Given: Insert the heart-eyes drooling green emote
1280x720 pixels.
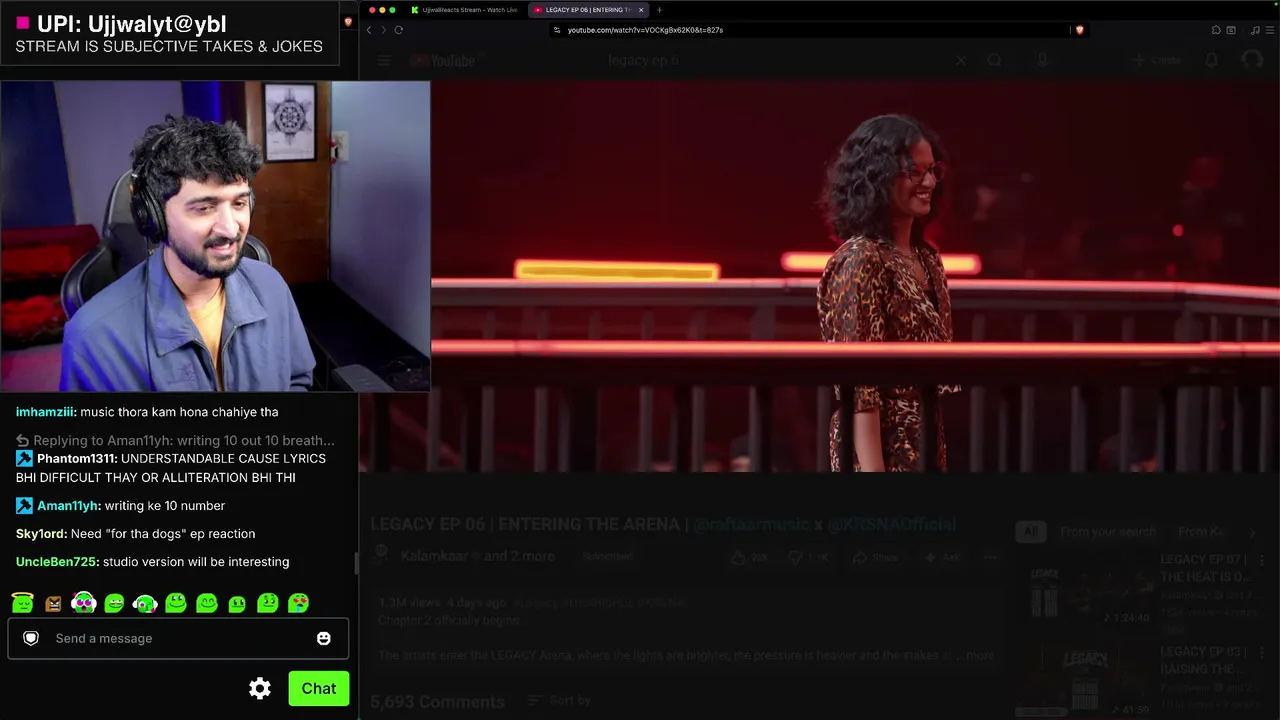Looking at the screenshot, I should (298, 603).
